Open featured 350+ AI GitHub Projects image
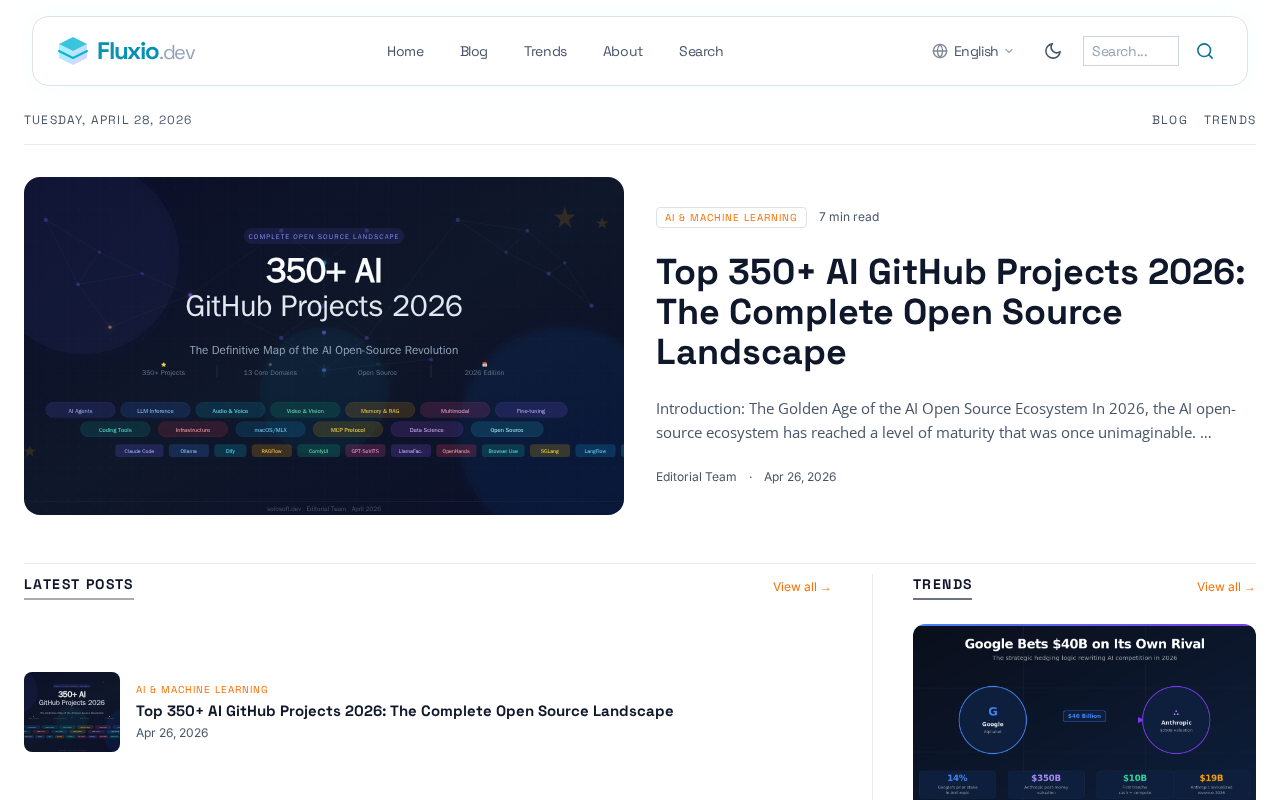This screenshot has width=1280, height=800. tap(324, 346)
